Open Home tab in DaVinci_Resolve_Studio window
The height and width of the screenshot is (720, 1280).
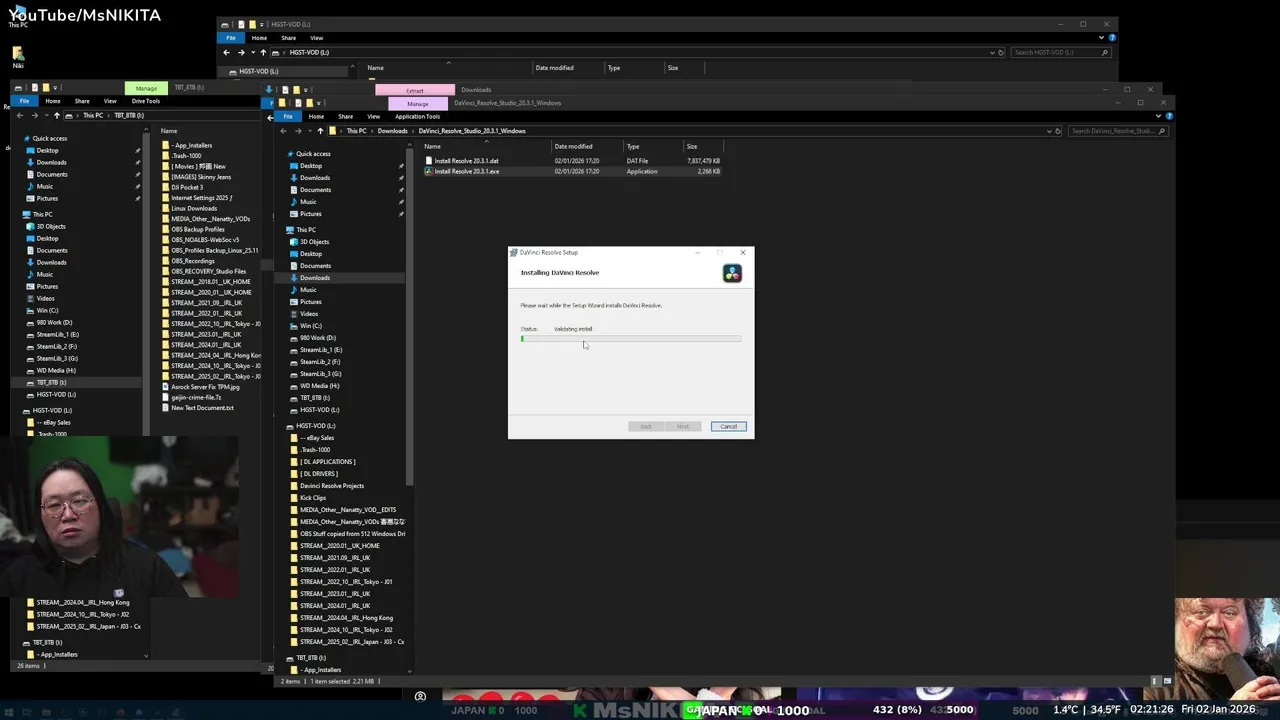pos(316,116)
